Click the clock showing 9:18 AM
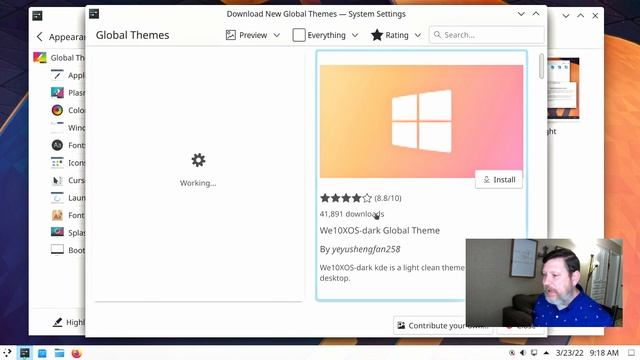 [x=604, y=353]
